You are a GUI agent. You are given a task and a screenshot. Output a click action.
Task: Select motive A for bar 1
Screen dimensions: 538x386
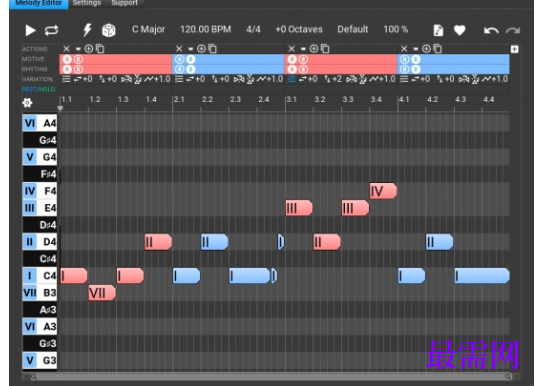[67, 59]
